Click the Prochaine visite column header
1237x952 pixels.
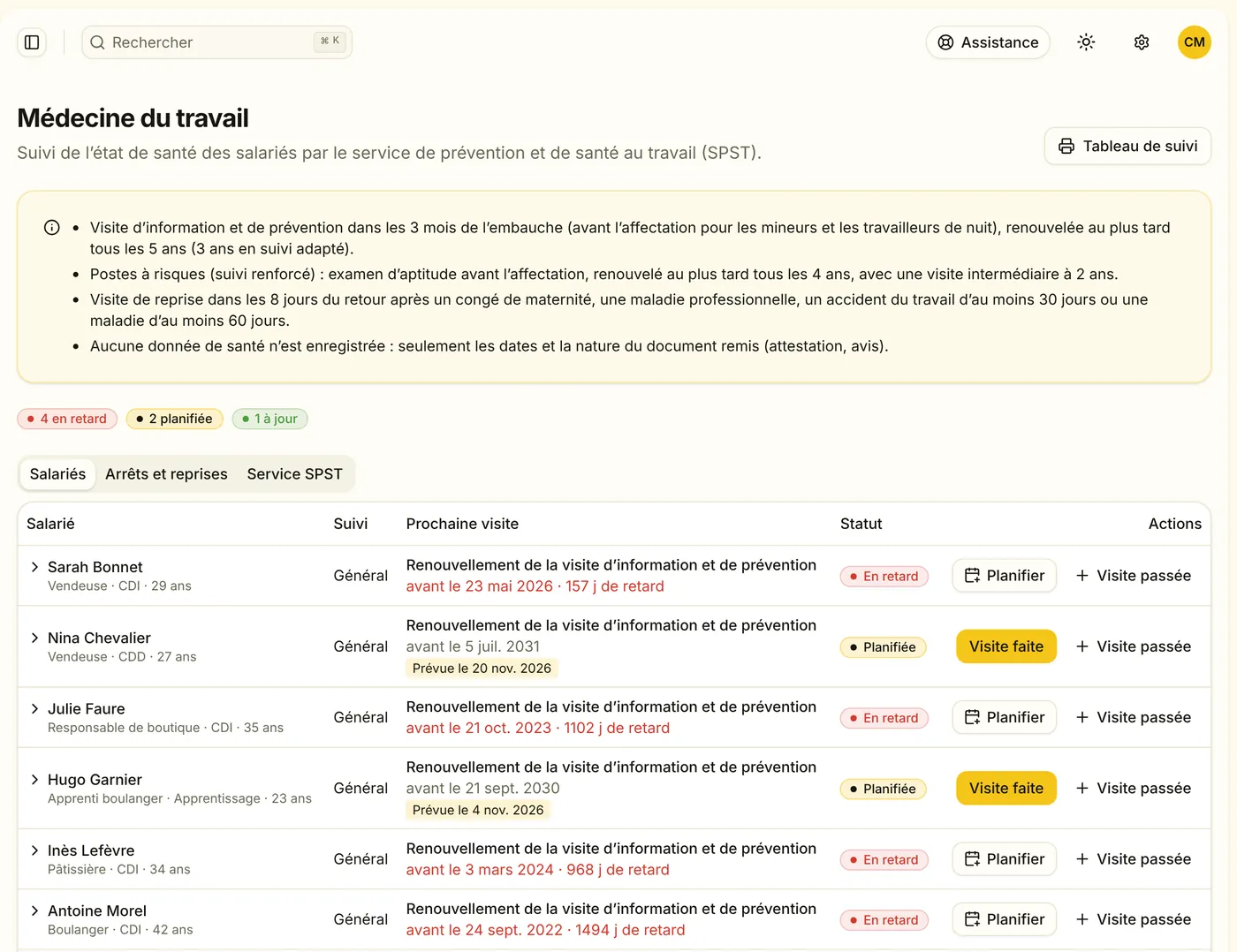(462, 524)
